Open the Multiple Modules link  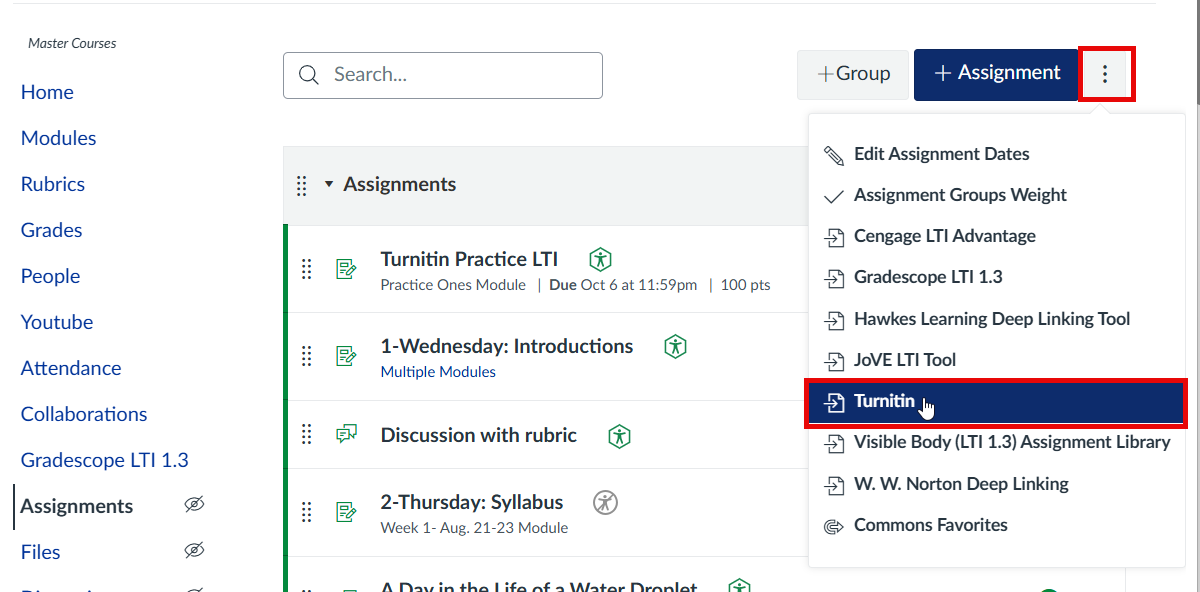(438, 371)
